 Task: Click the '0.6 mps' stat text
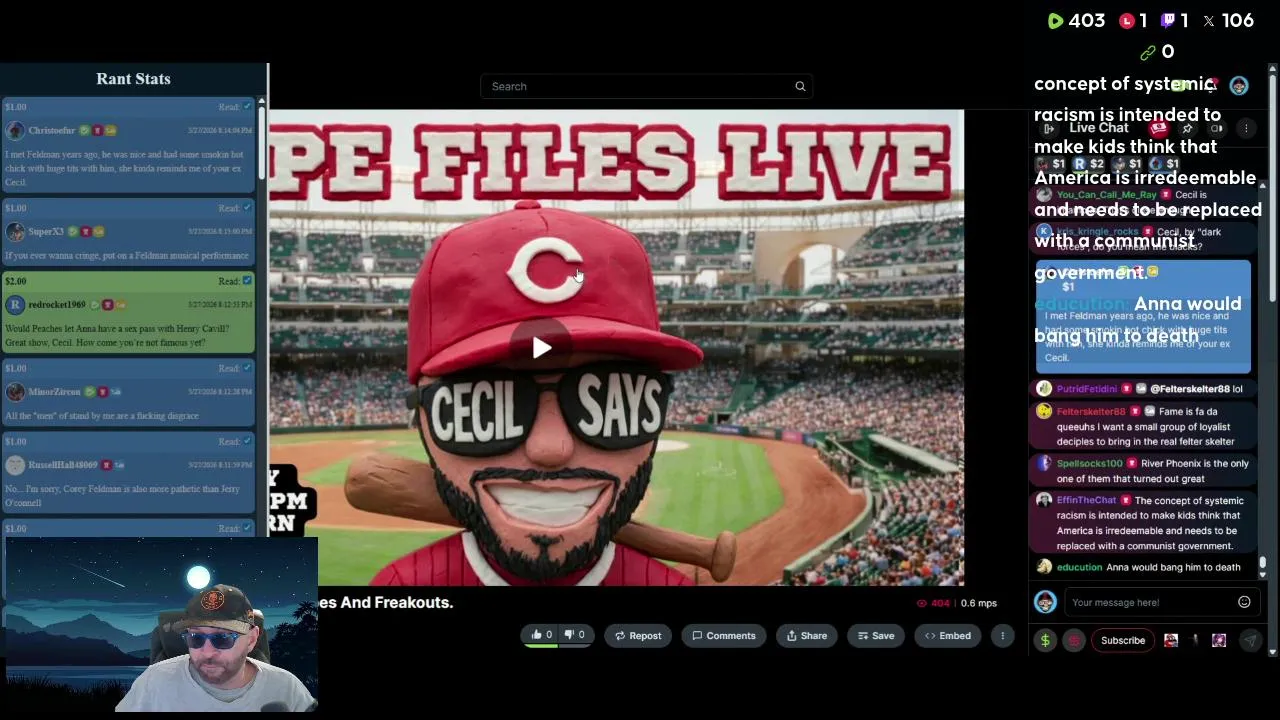pyautogui.click(x=979, y=603)
